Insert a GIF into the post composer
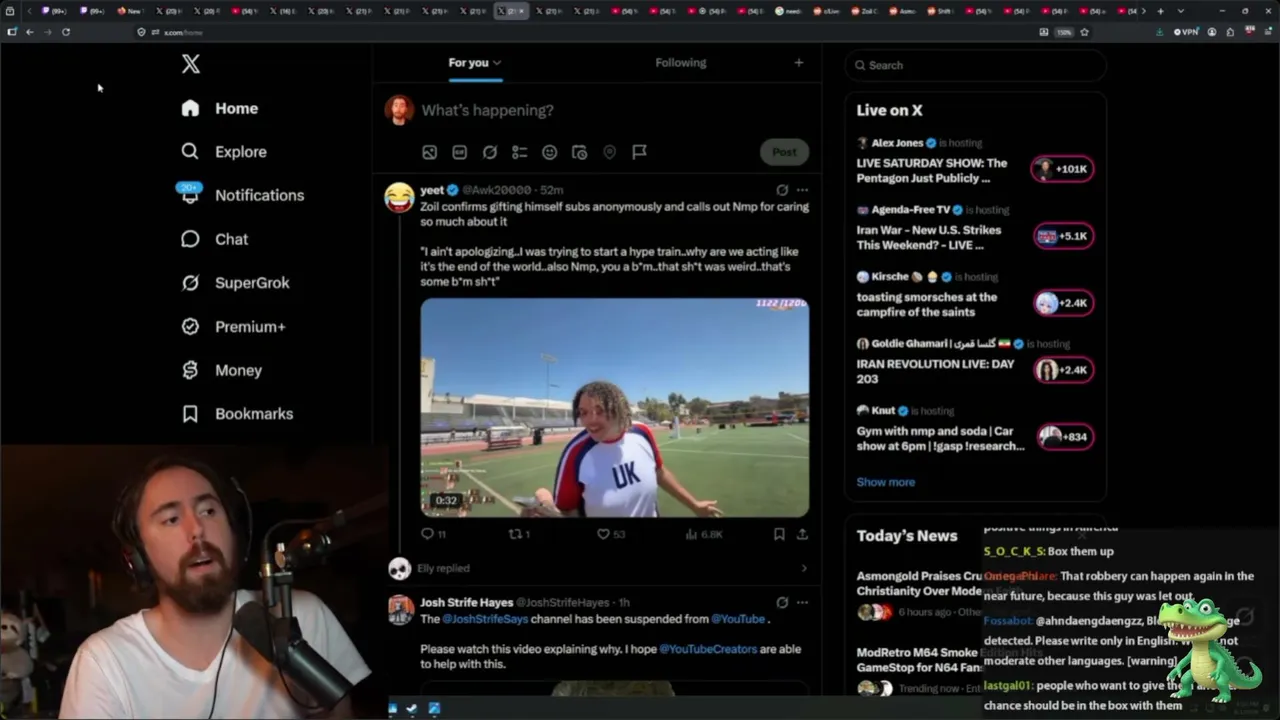The image size is (1280, 720). tap(459, 152)
